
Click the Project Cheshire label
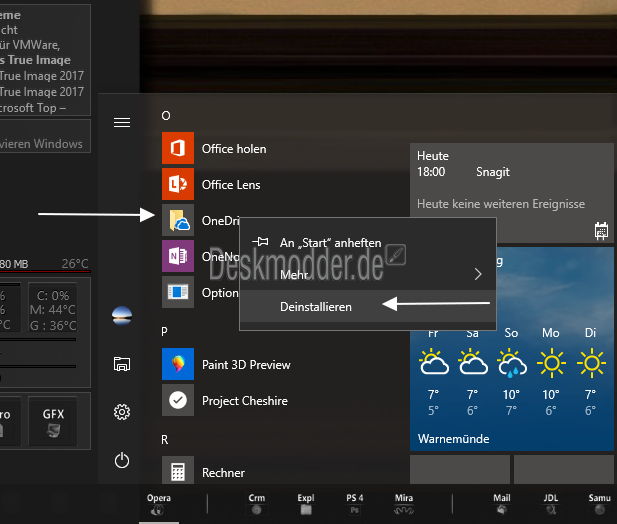point(245,400)
